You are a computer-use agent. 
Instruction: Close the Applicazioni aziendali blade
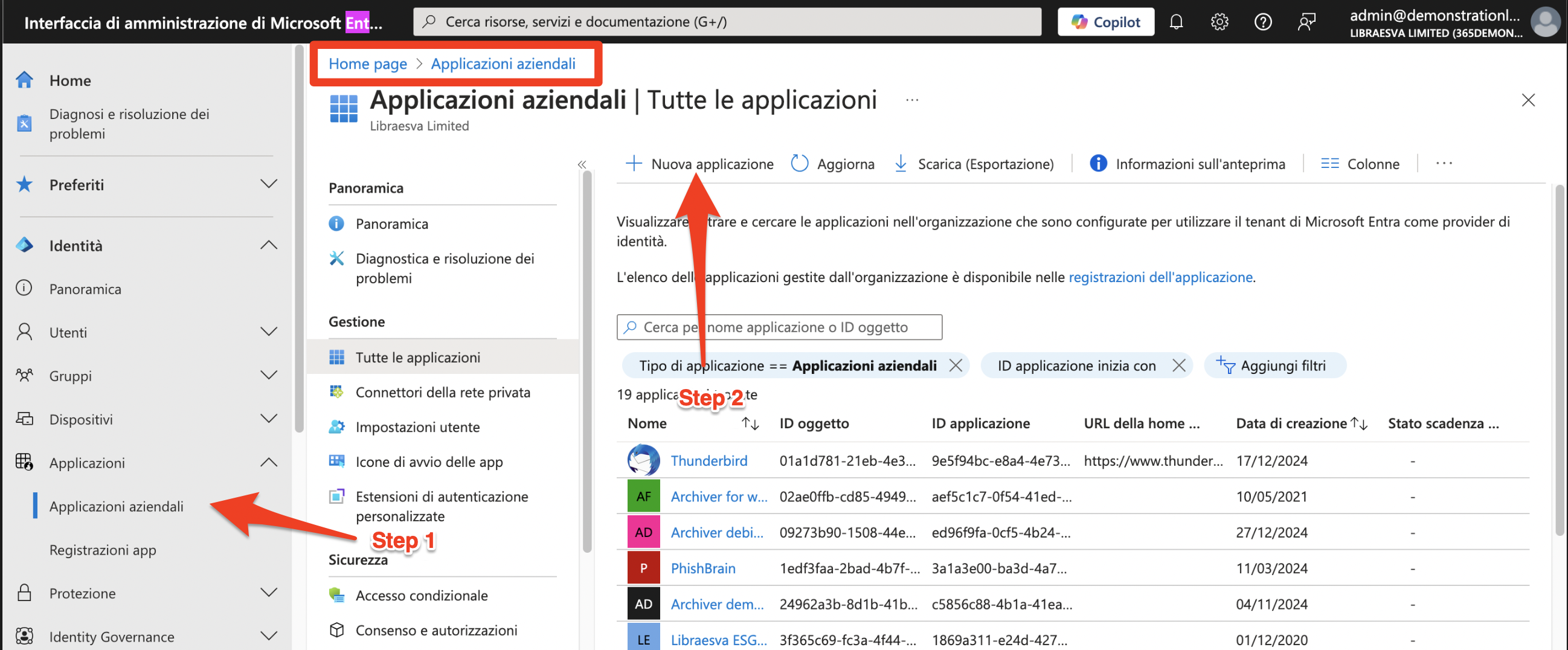pyautogui.click(x=1528, y=100)
